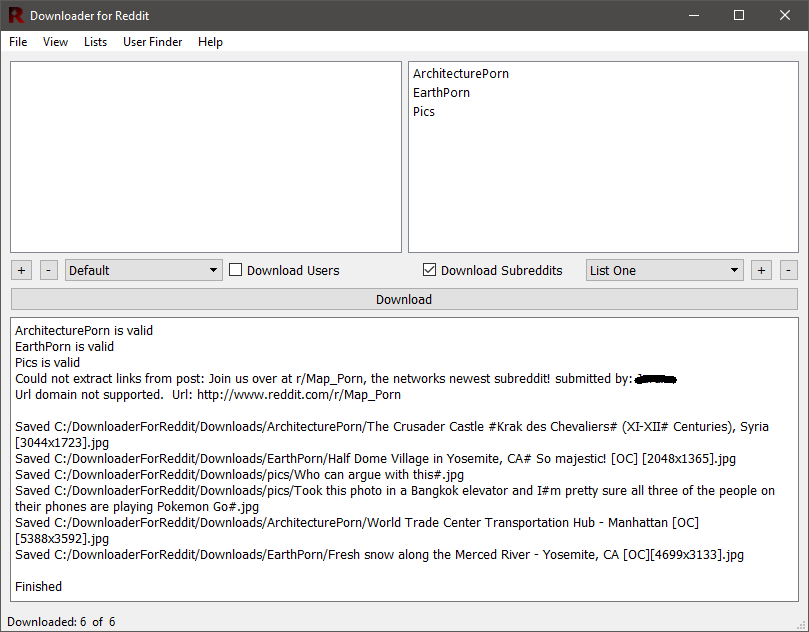Click the window resize grip in status bar
This screenshot has height=632, width=809.
point(801,624)
